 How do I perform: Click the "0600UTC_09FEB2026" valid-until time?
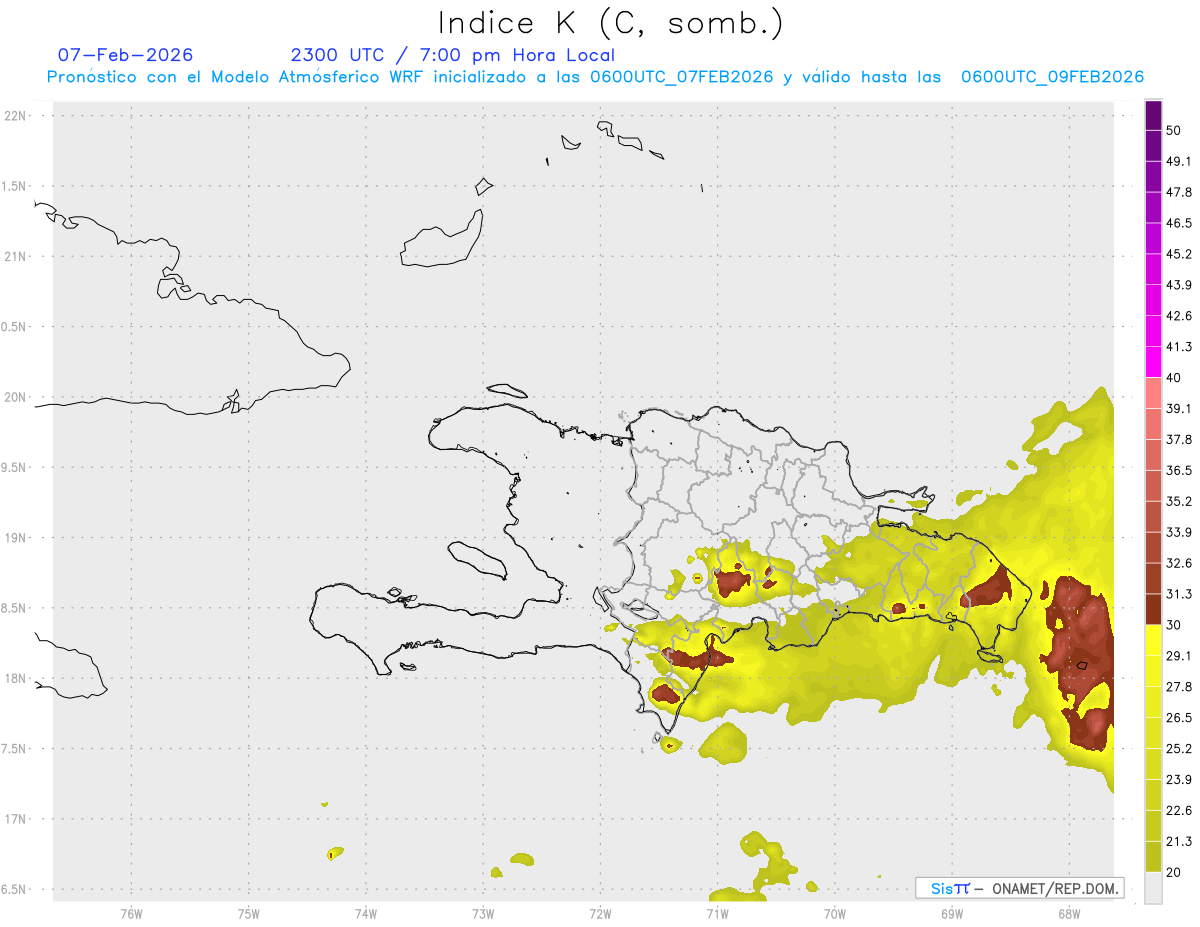click(1052, 77)
